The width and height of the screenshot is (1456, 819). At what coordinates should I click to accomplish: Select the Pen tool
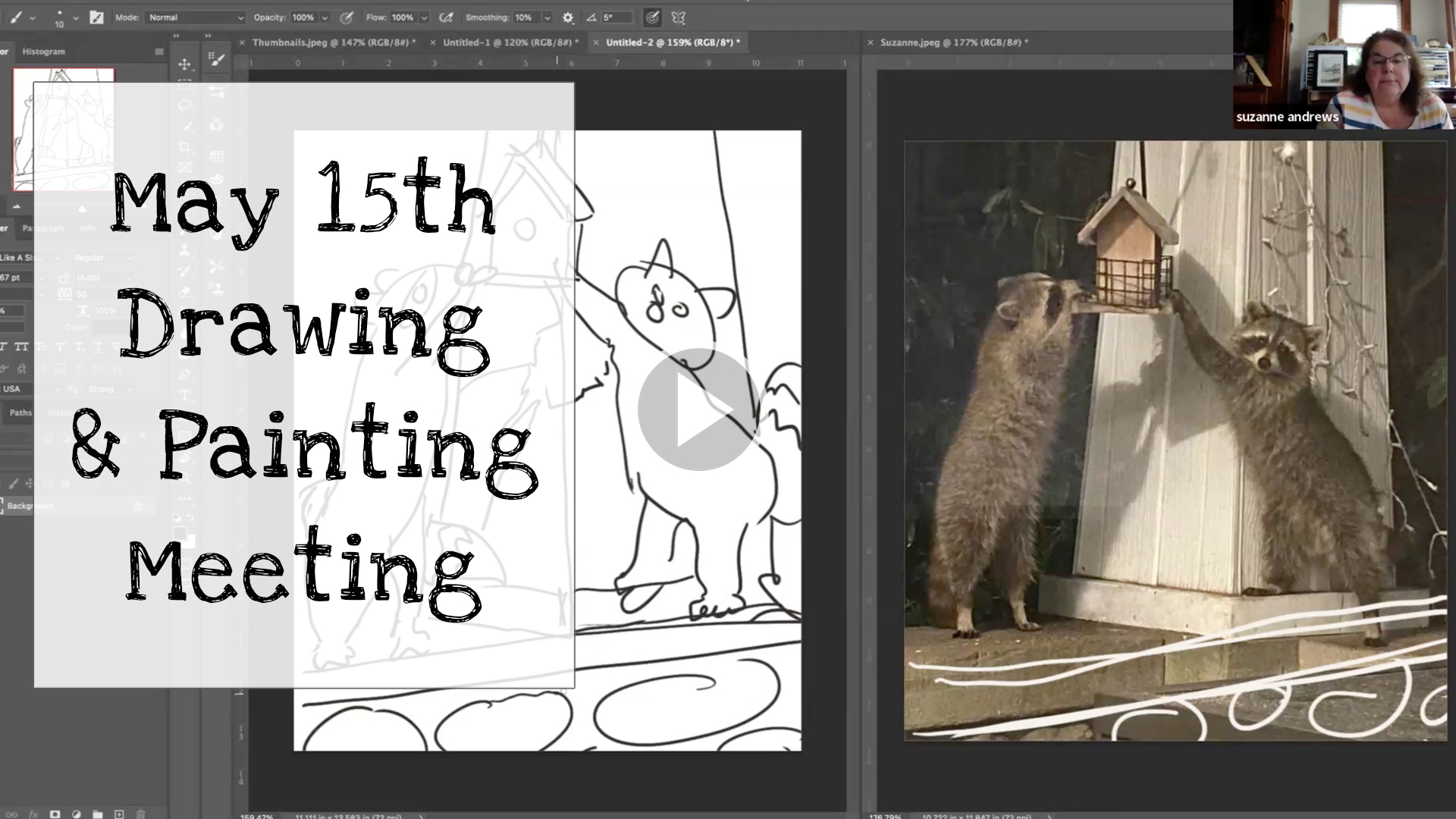[184, 375]
